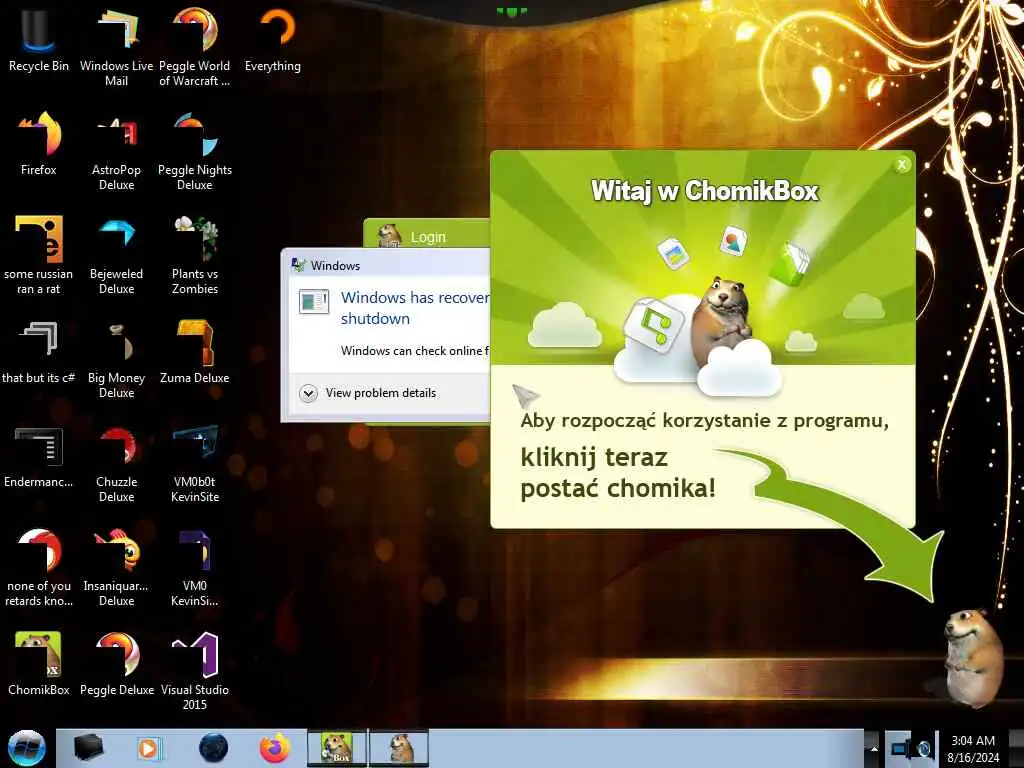This screenshot has width=1024, height=768.
Task: Open the black folder taskbar icon
Action: coord(88,748)
